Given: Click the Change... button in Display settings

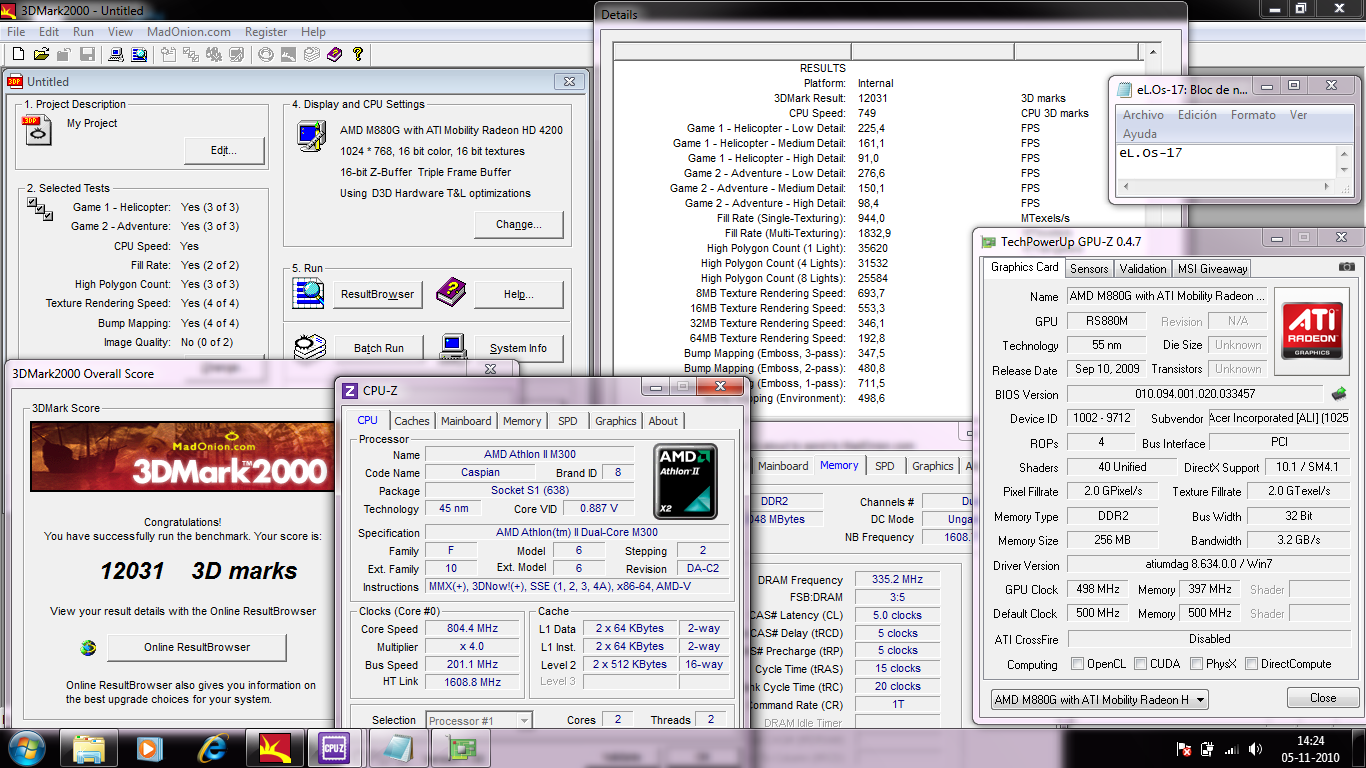Looking at the screenshot, I should (x=518, y=224).
